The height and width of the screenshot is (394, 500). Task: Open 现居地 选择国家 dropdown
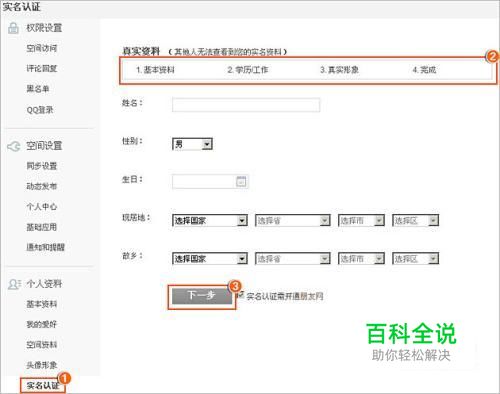210,220
